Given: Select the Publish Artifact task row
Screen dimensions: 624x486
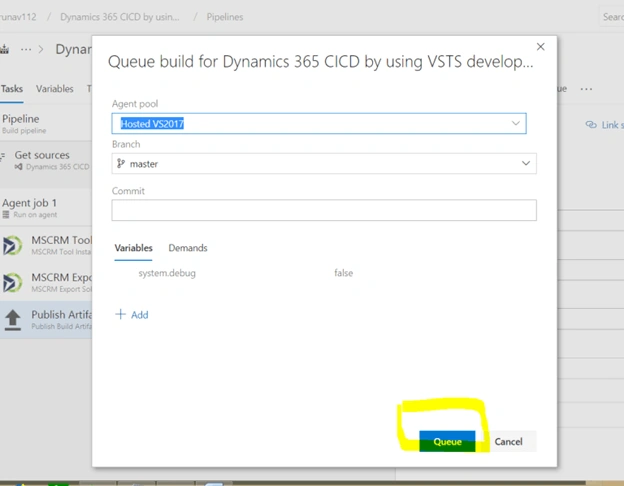Looking at the screenshot, I should tap(46, 320).
